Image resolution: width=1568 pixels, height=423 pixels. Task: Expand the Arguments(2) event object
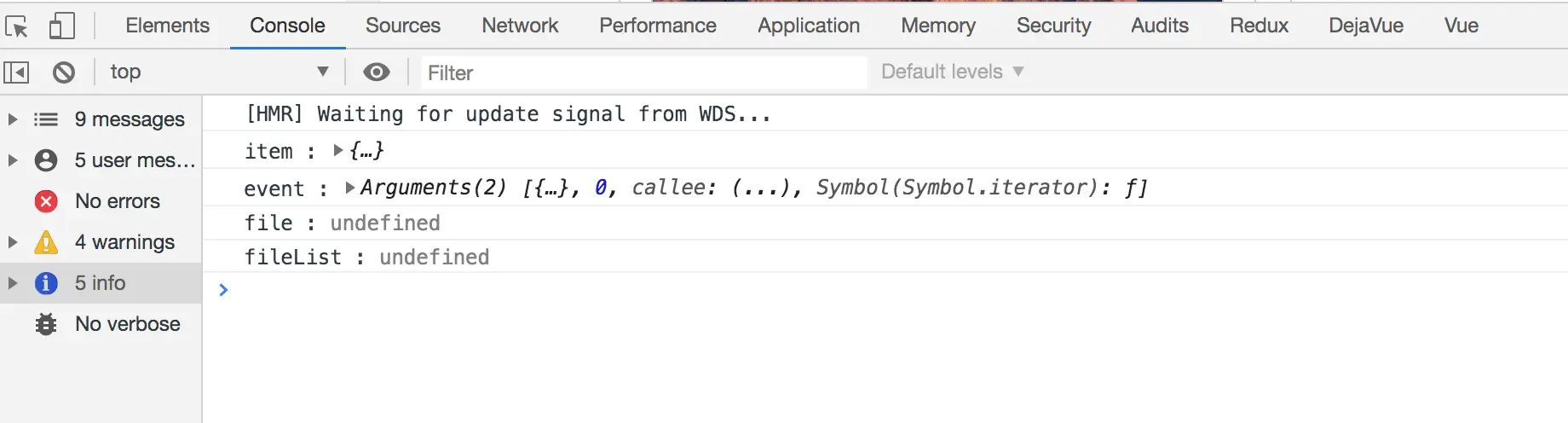coord(349,188)
